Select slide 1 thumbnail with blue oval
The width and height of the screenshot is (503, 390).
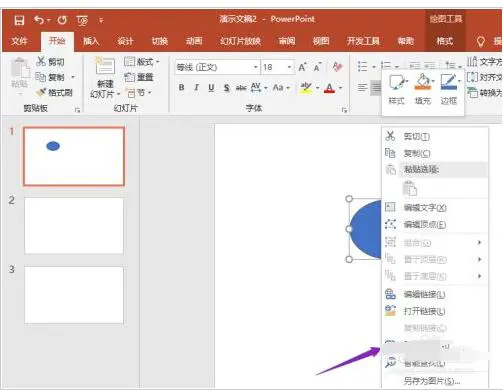74,156
